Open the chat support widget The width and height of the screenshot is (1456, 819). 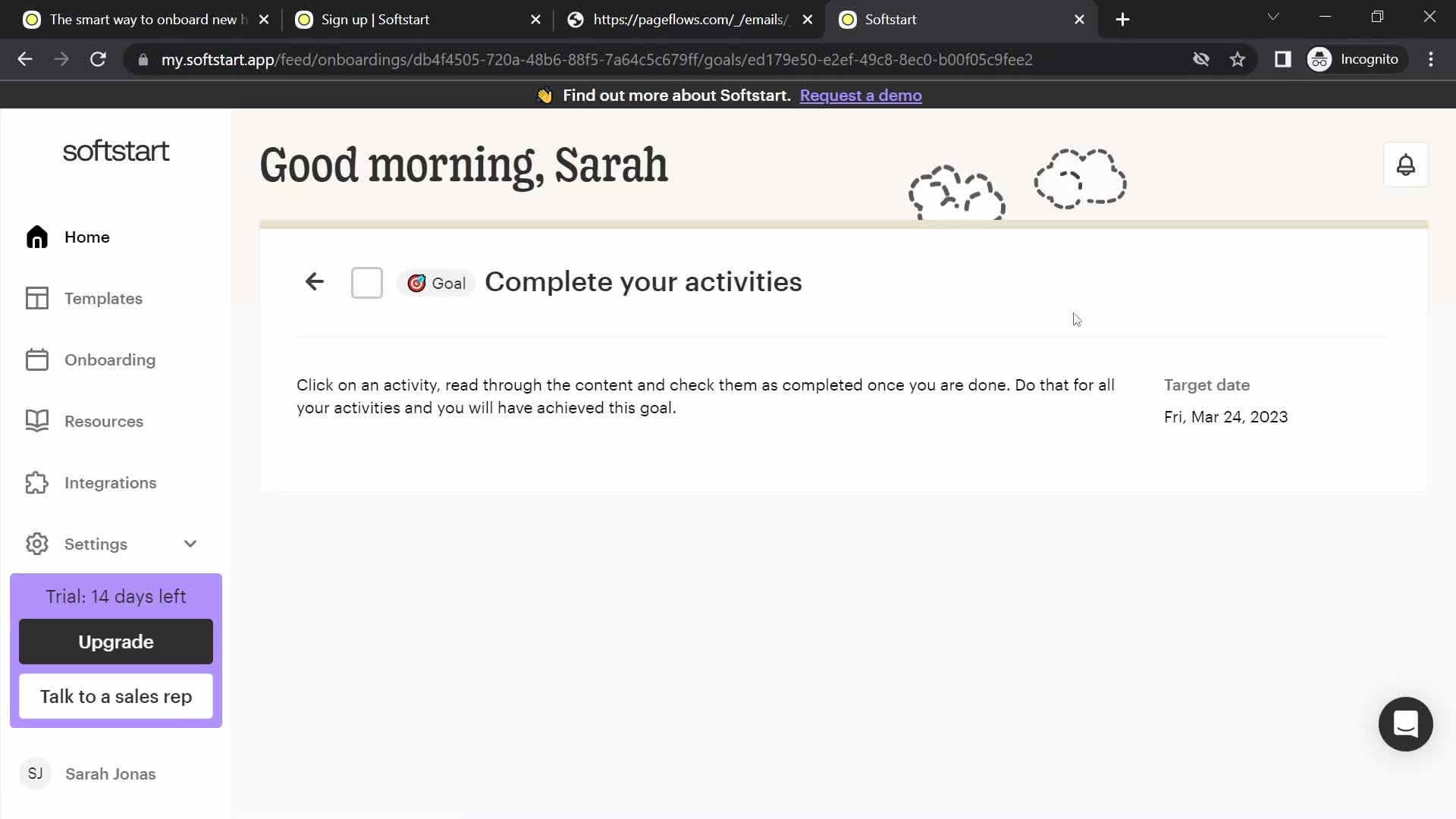(1405, 724)
